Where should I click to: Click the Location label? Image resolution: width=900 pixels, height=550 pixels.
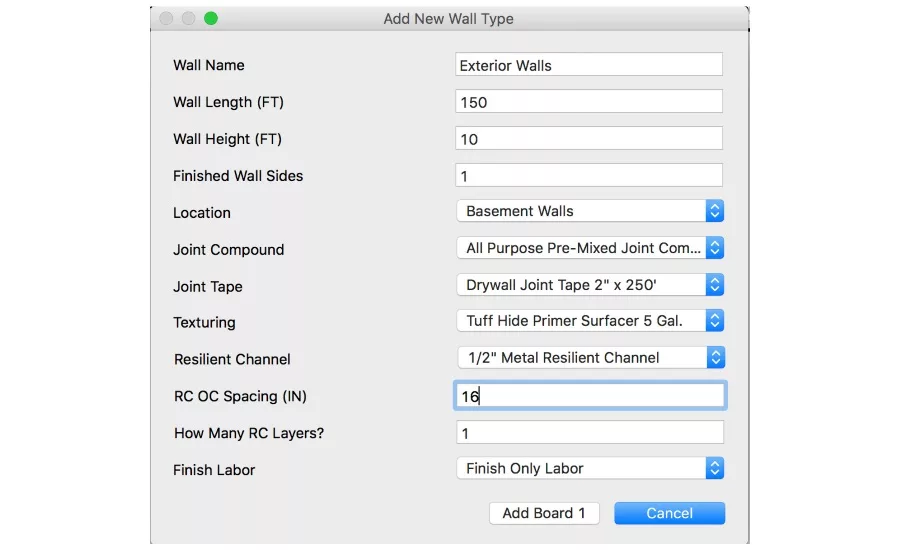coord(202,213)
